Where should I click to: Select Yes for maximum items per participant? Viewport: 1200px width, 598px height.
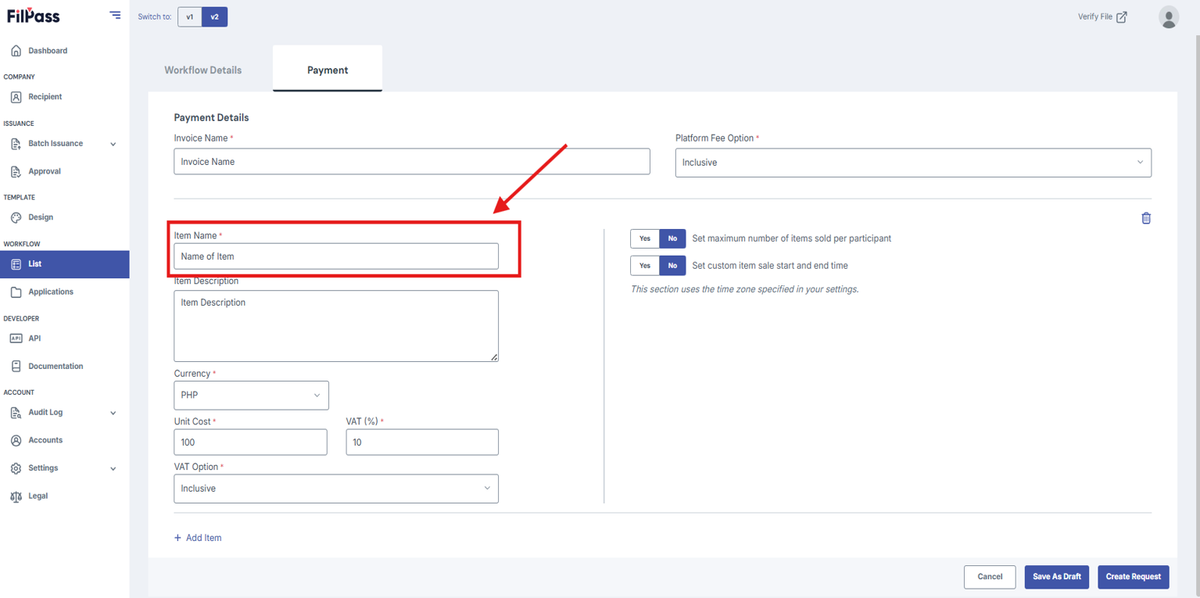click(x=645, y=239)
